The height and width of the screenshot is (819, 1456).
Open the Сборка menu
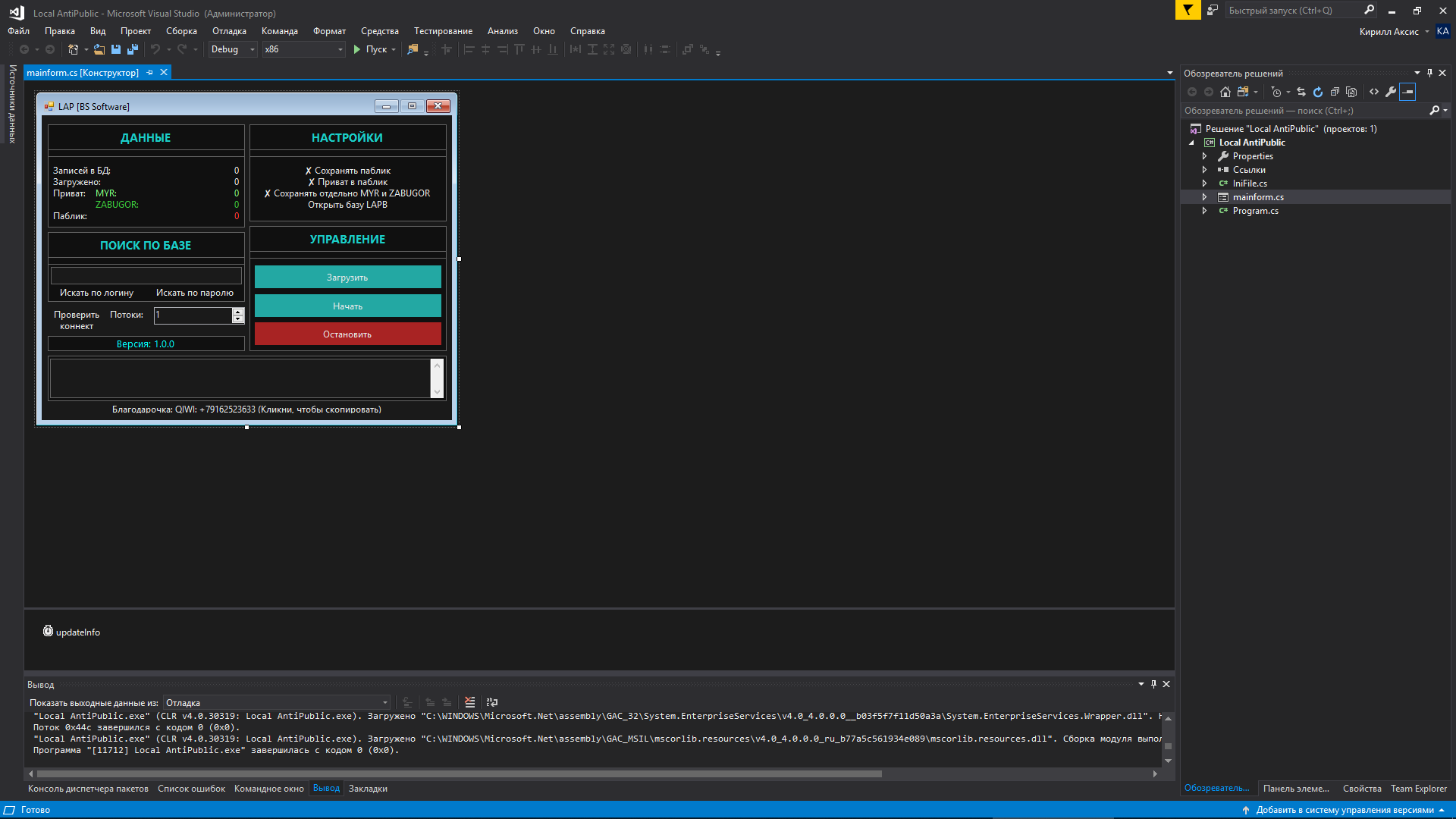point(181,31)
